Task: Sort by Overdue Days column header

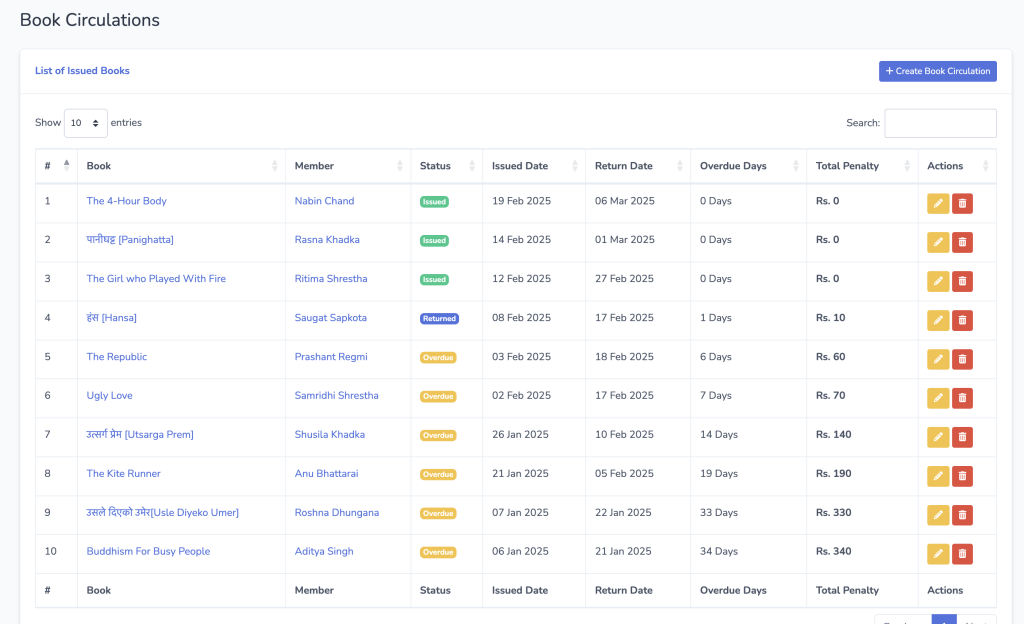Action: [748, 166]
